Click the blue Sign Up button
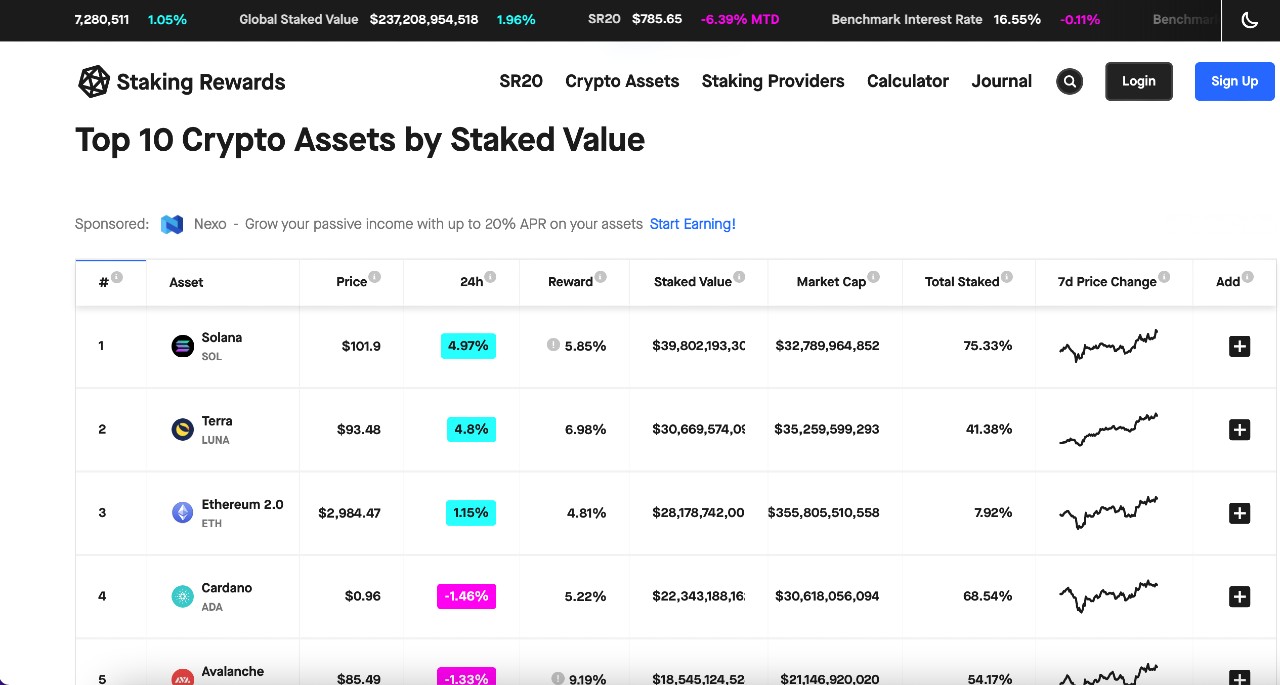This screenshot has width=1280, height=685. click(1235, 81)
